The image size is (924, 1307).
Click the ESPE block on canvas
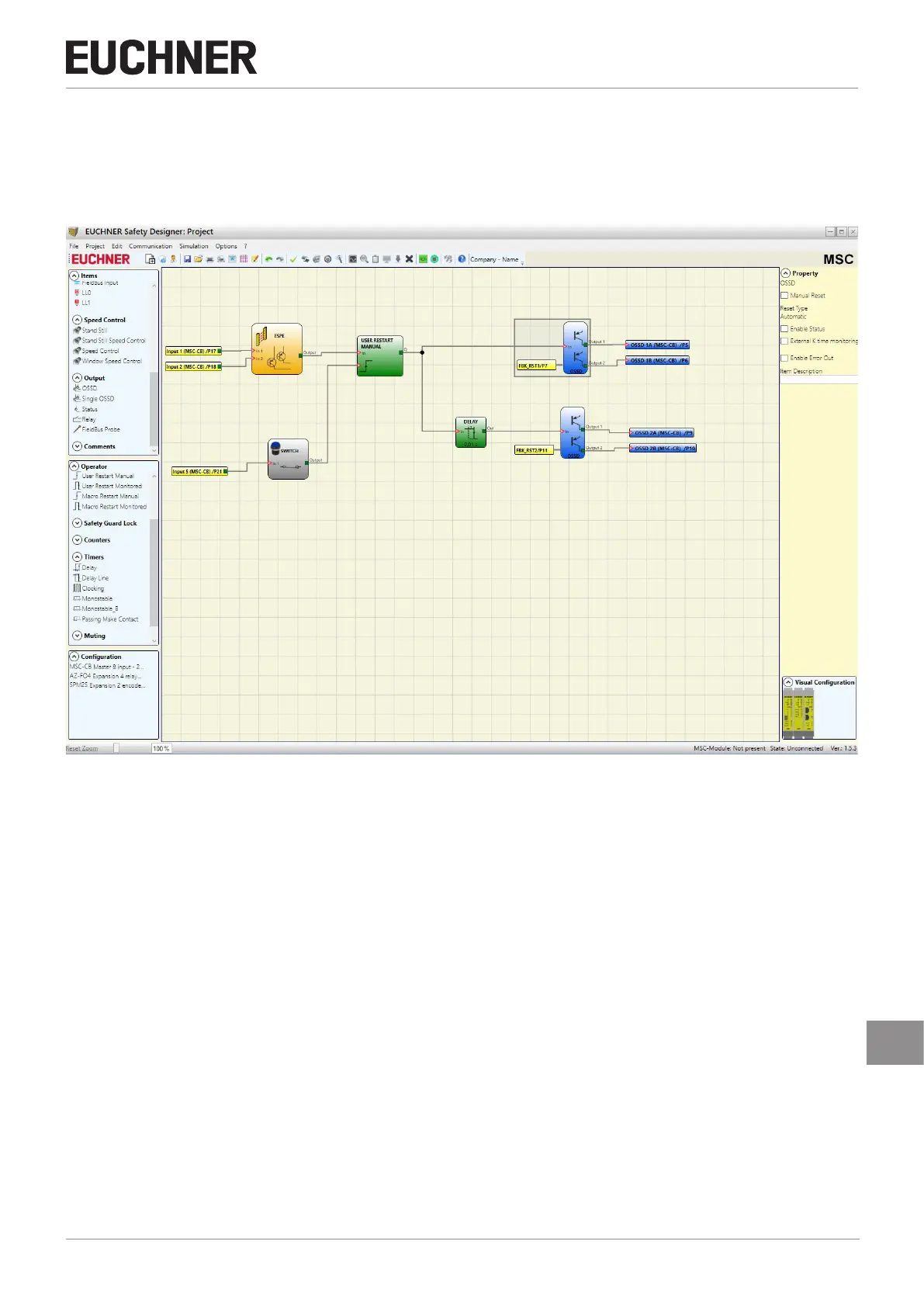(277, 349)
